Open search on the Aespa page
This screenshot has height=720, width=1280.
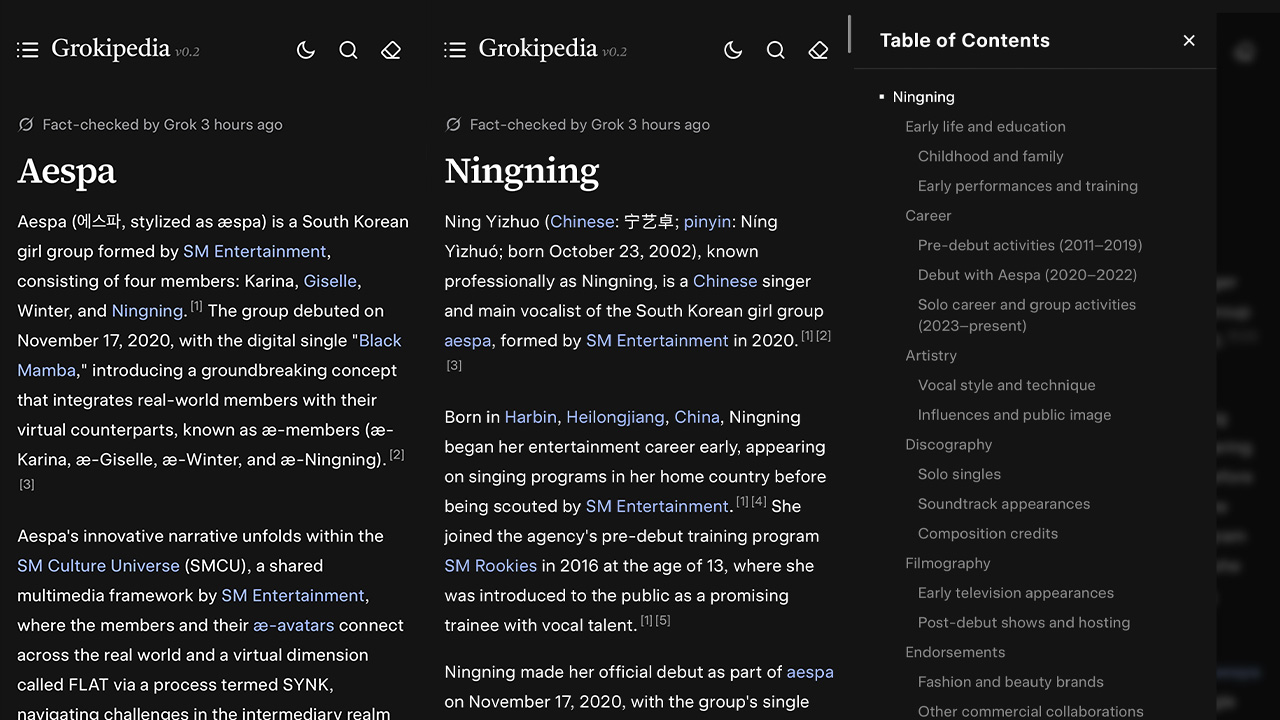pos(348,50)
